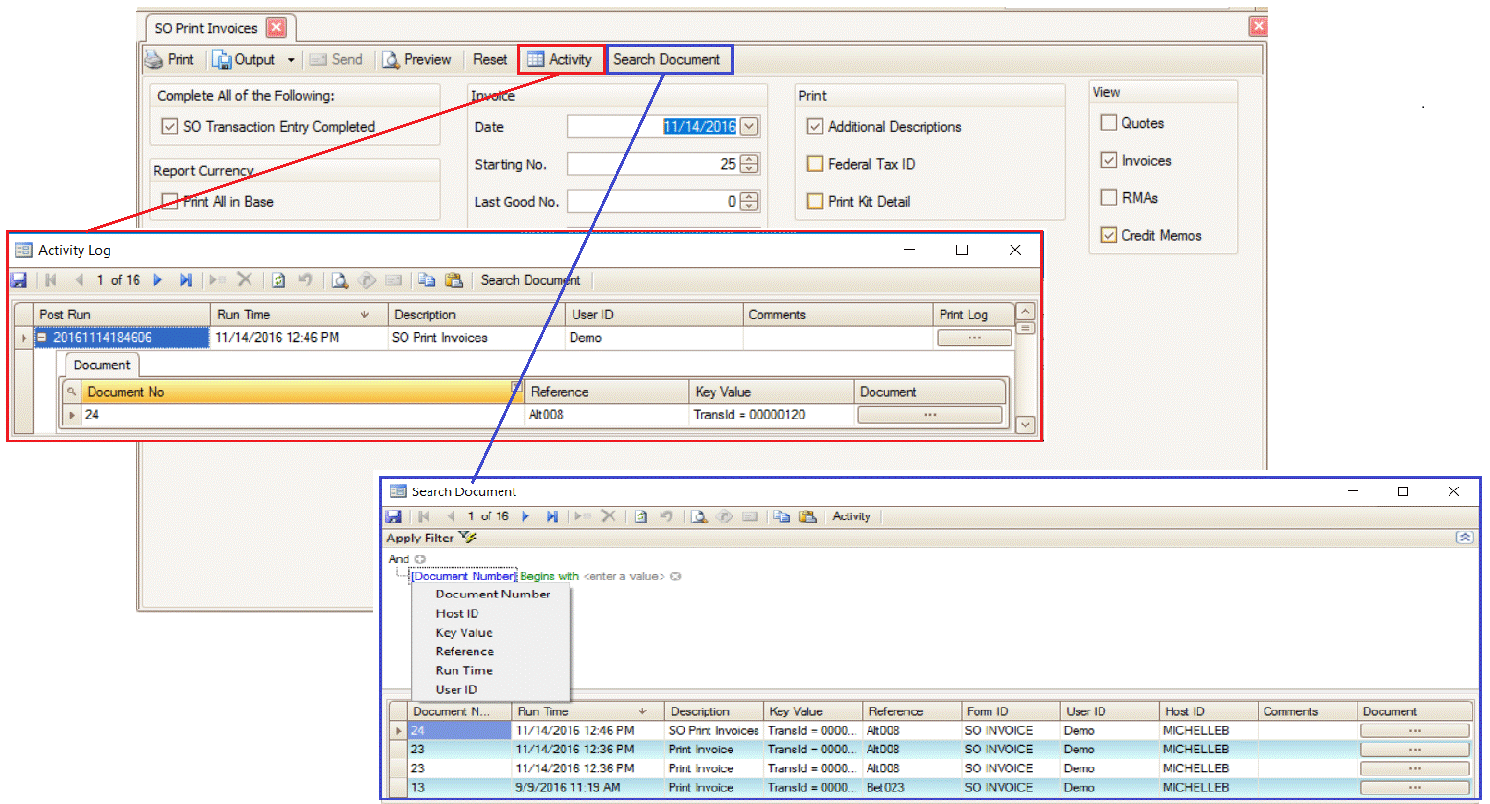Click the Apply Filter funnel icon
Image resolution: width=1490 pixels, height=804 pixels.
tap(467, 538)
